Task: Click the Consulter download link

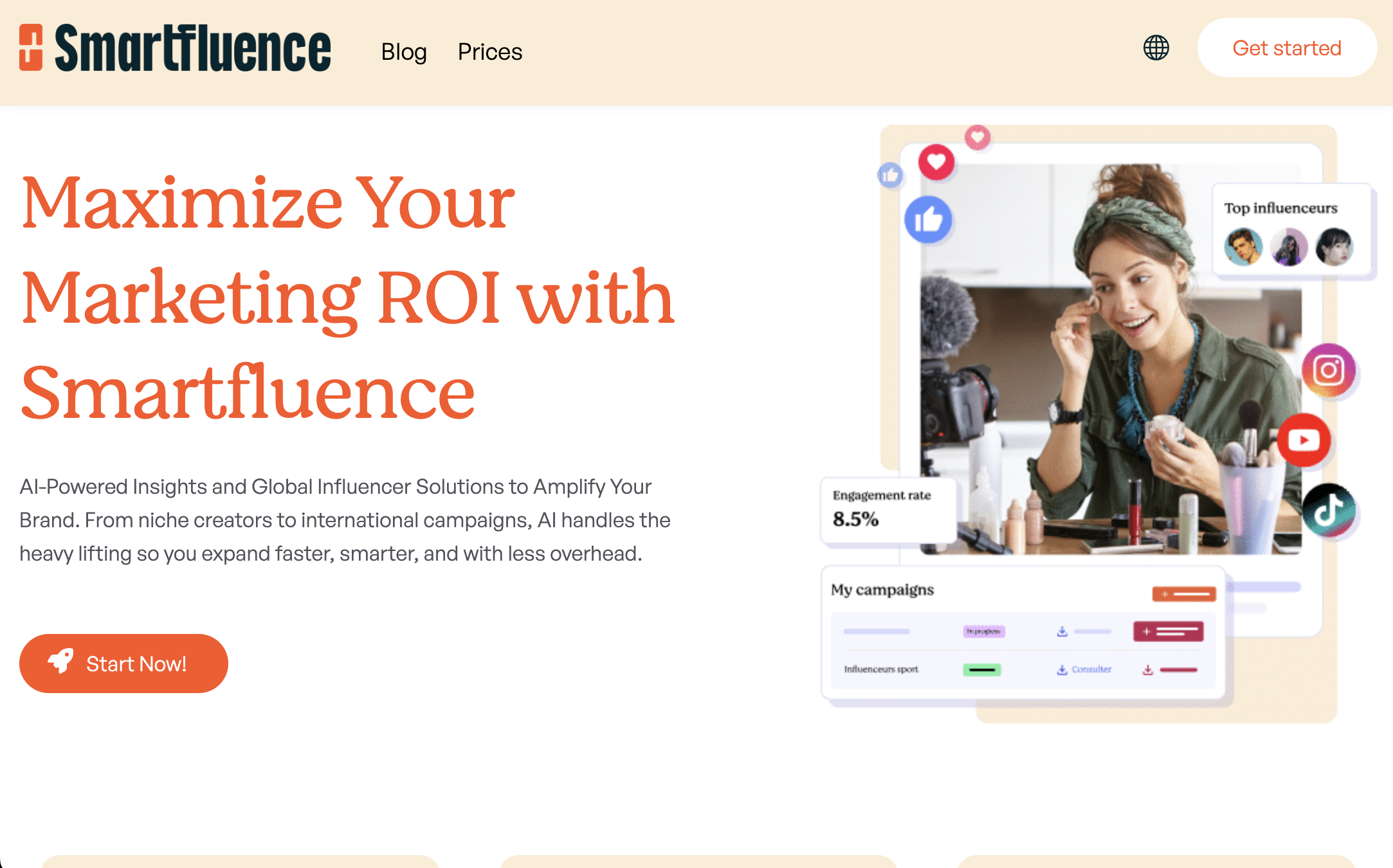Action: [x=1084, y=669]
